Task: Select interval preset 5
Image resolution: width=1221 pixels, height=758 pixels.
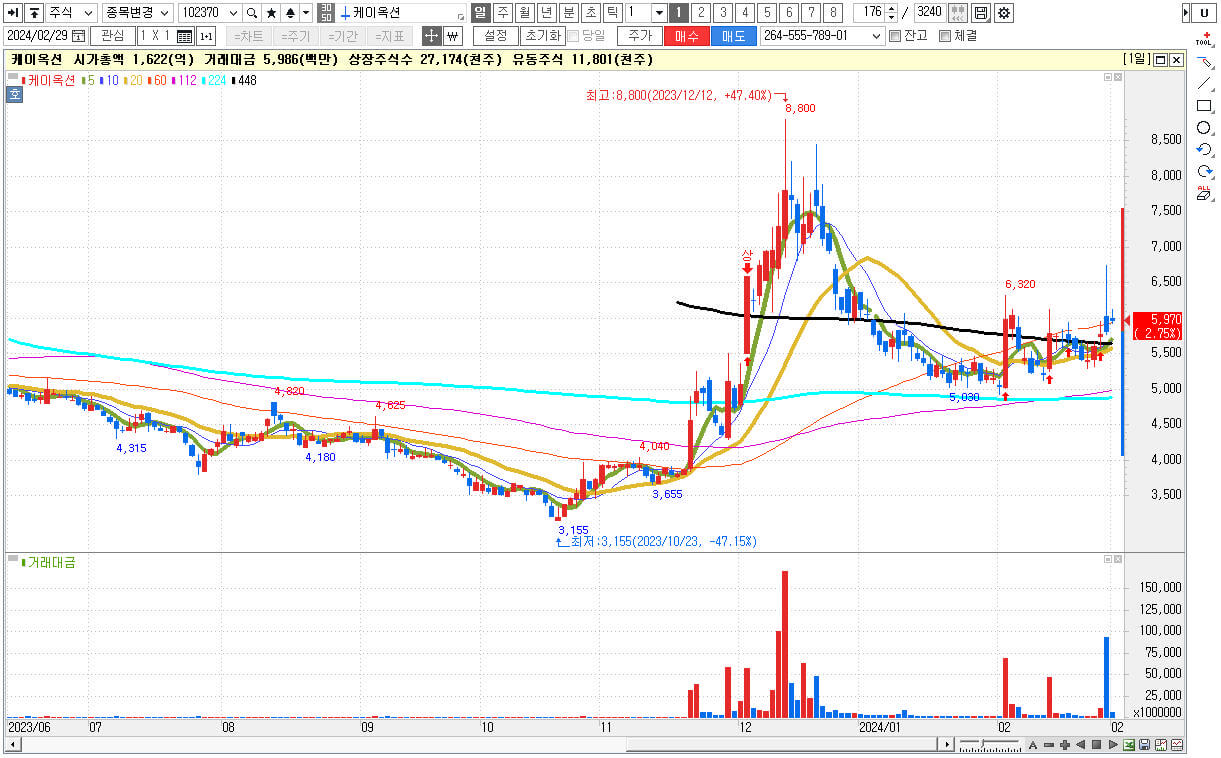Action: click(766, 13)
